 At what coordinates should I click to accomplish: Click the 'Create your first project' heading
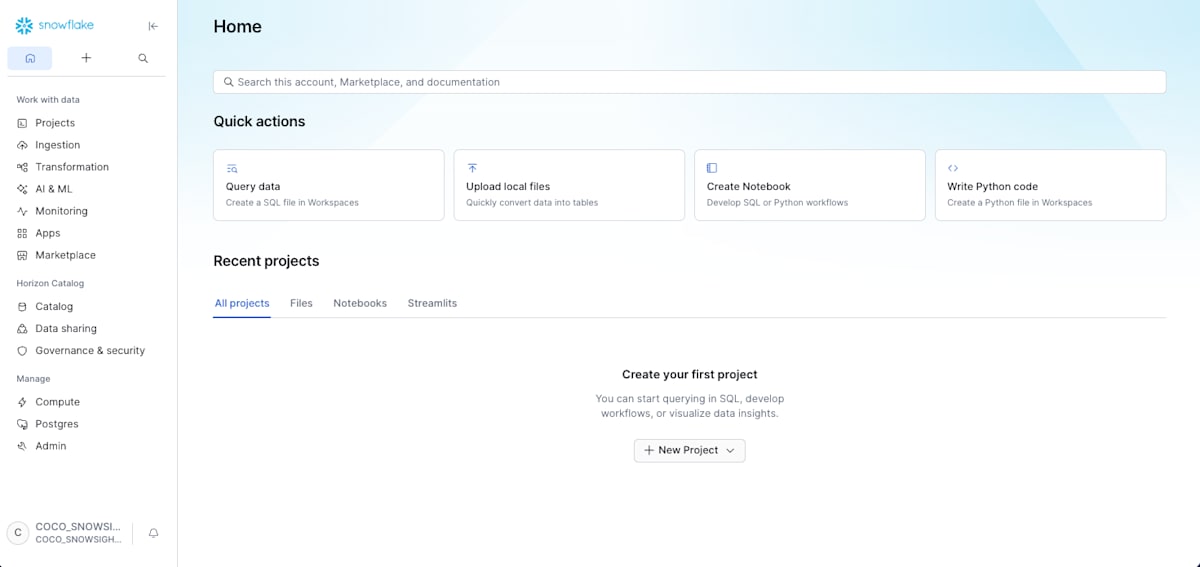690,375
